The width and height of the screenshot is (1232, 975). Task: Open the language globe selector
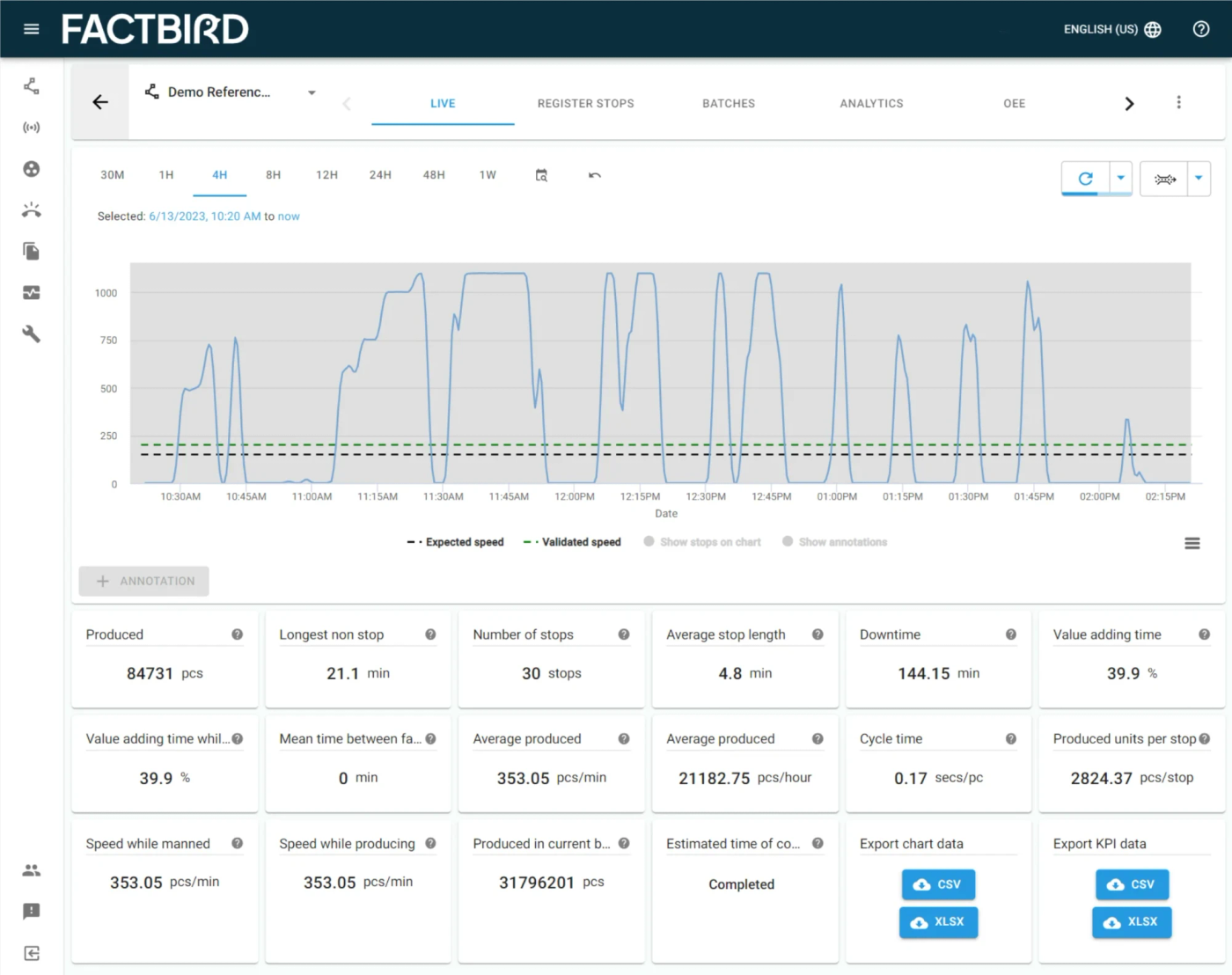tap(1153, 29)
